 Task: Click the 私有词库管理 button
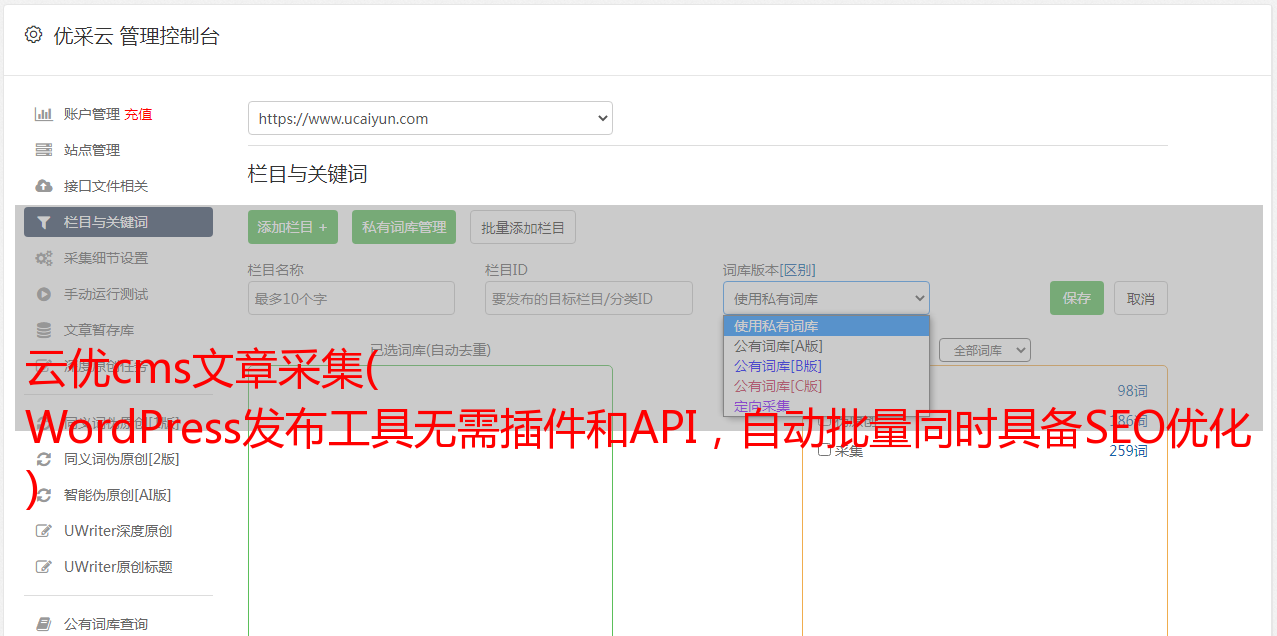404,227
